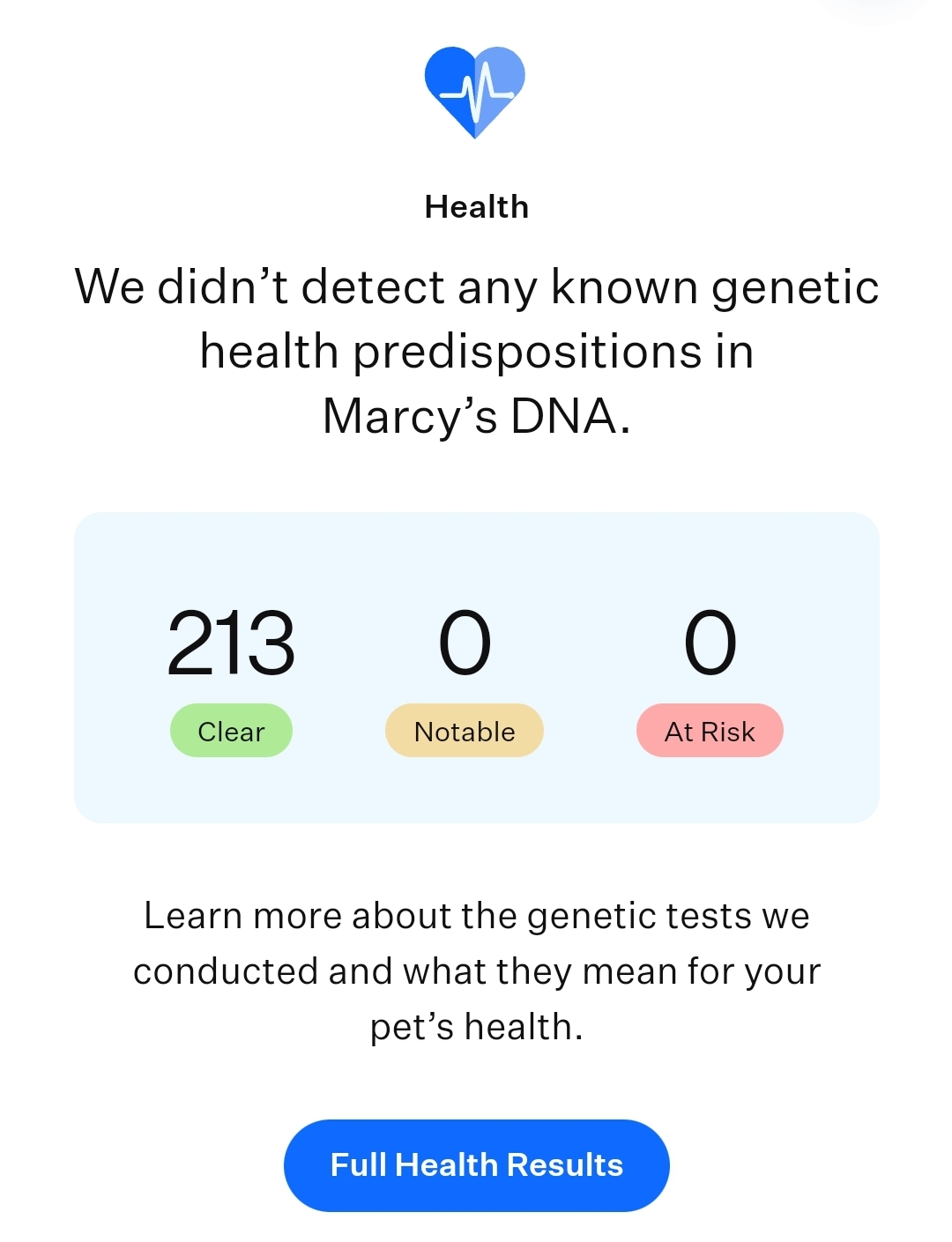
Task: Click the Notable count of zero
Action: pos(465,643)
